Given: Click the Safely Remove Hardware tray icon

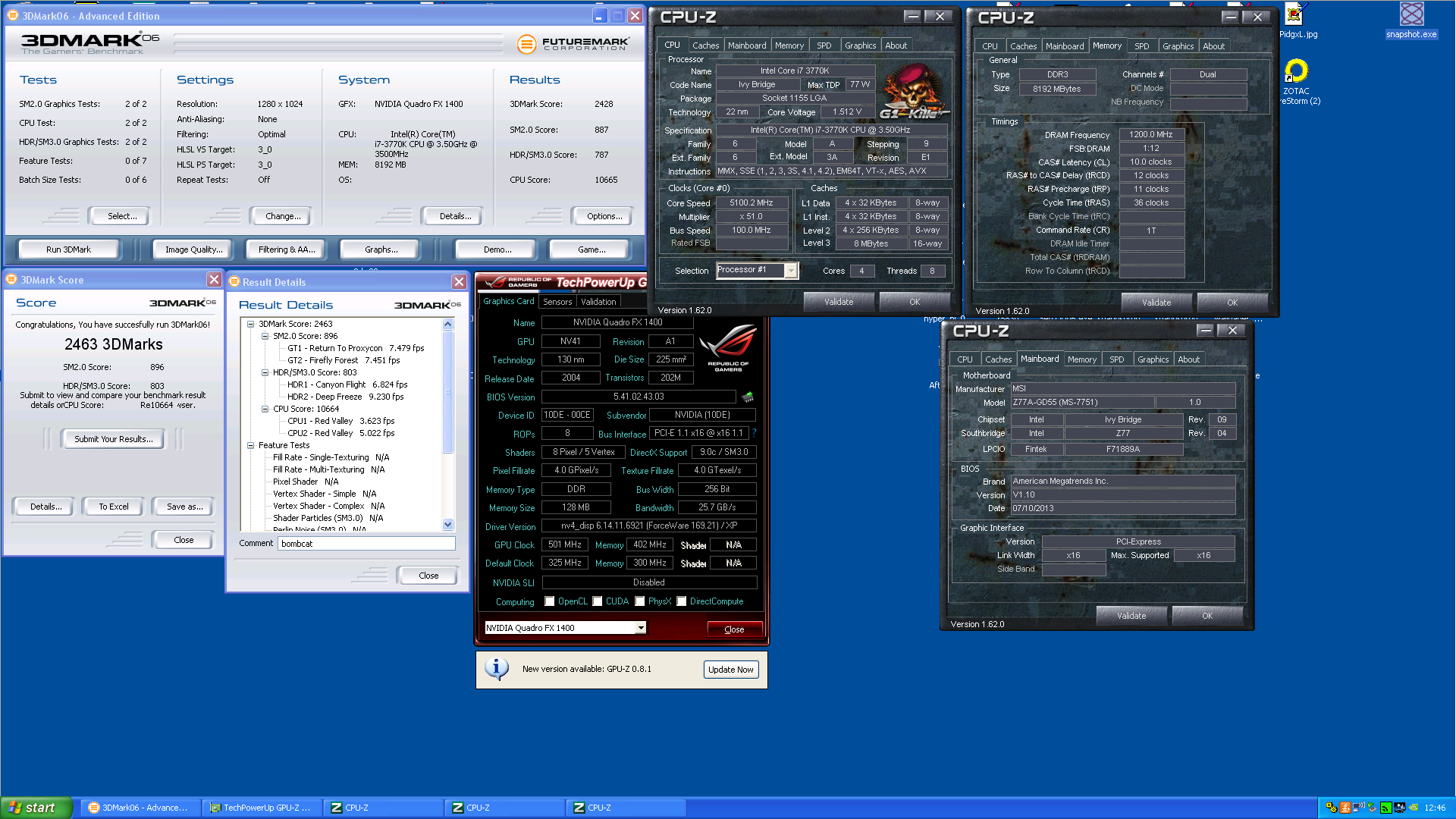Looking at the screenshot, I should click(x=1372, y=808).
